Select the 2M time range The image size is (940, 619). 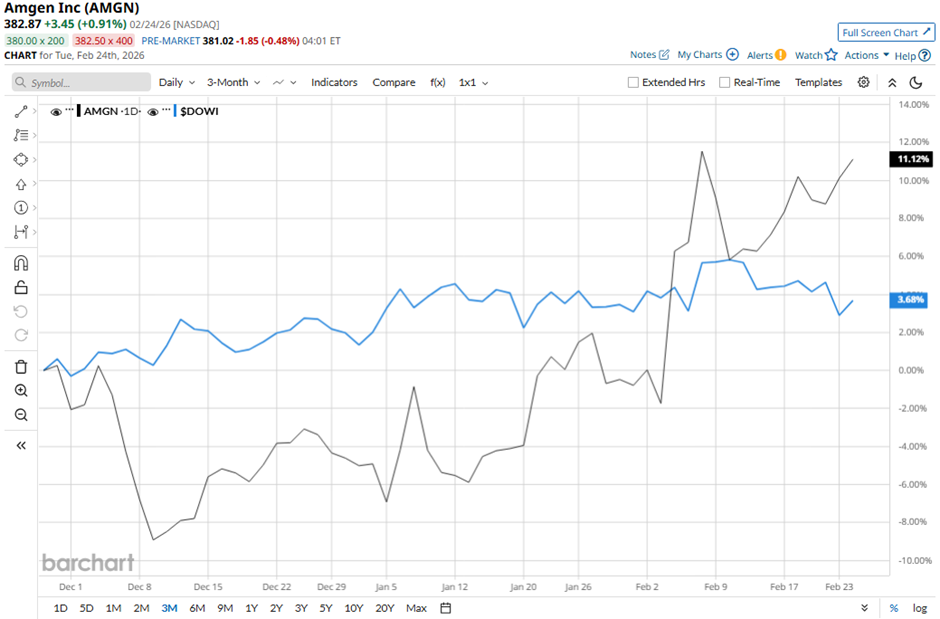tap(141, 608)
